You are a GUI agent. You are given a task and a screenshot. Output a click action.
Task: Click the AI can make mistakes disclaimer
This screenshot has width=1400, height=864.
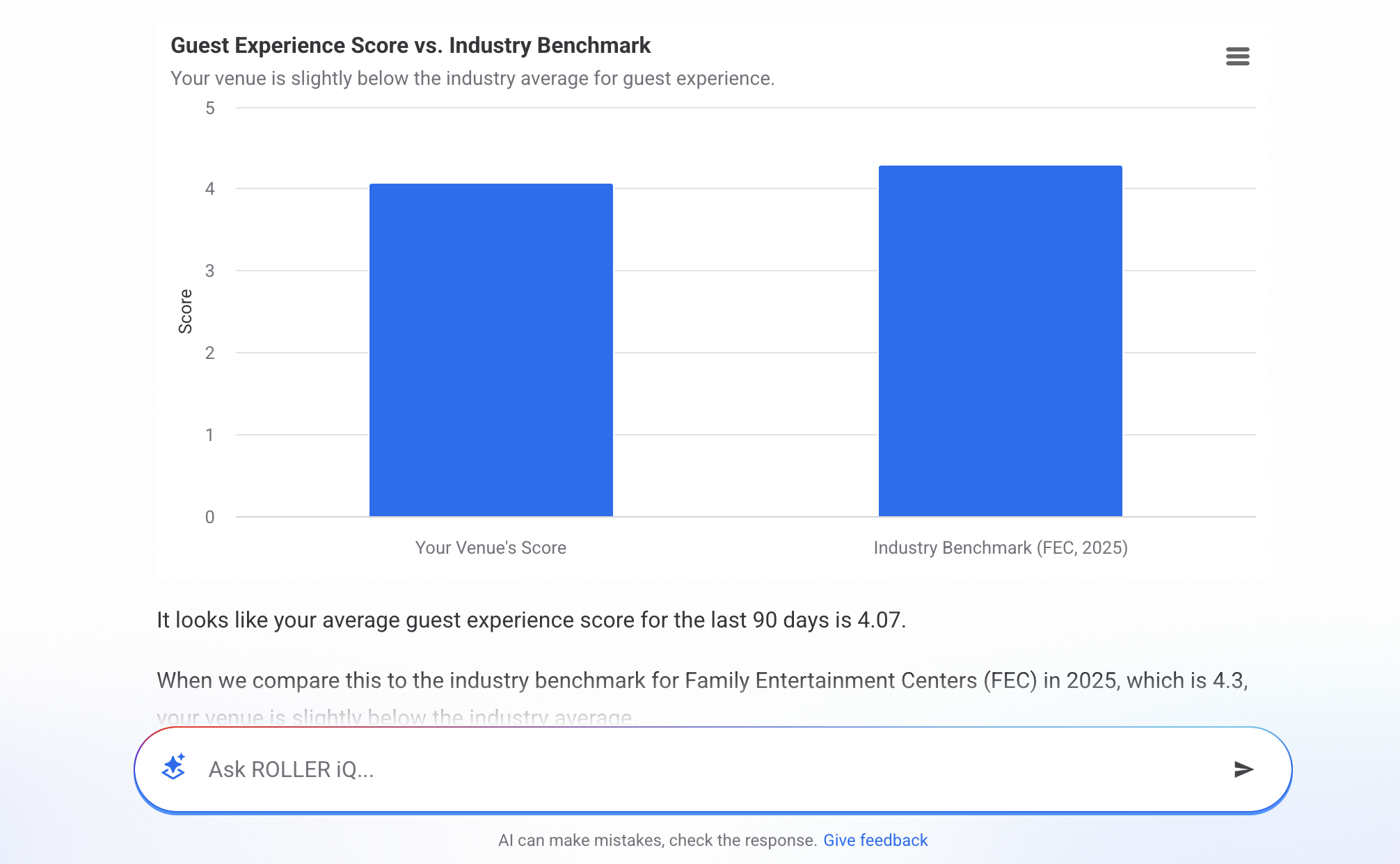657,840
